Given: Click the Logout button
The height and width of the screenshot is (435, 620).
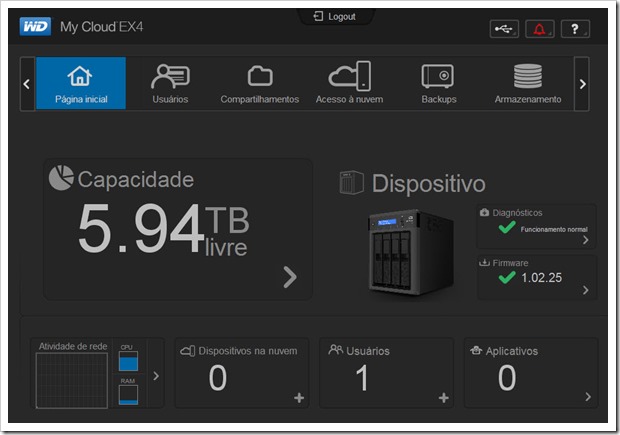Looking at the screenshot, I should click(335, 16).
